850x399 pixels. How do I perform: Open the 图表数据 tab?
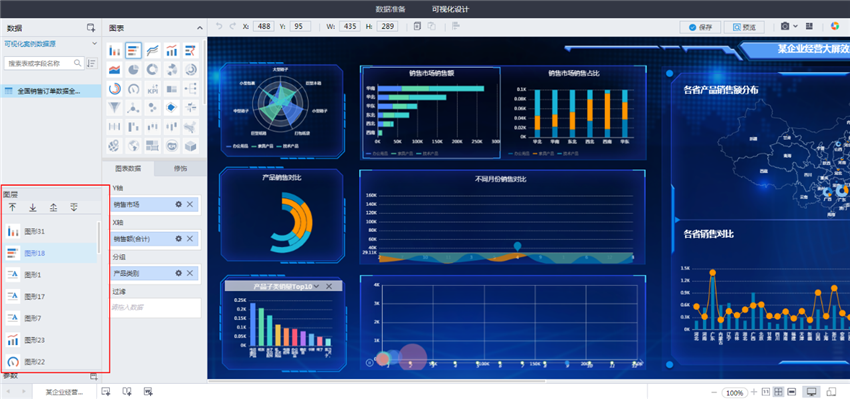tap(128, 169)
